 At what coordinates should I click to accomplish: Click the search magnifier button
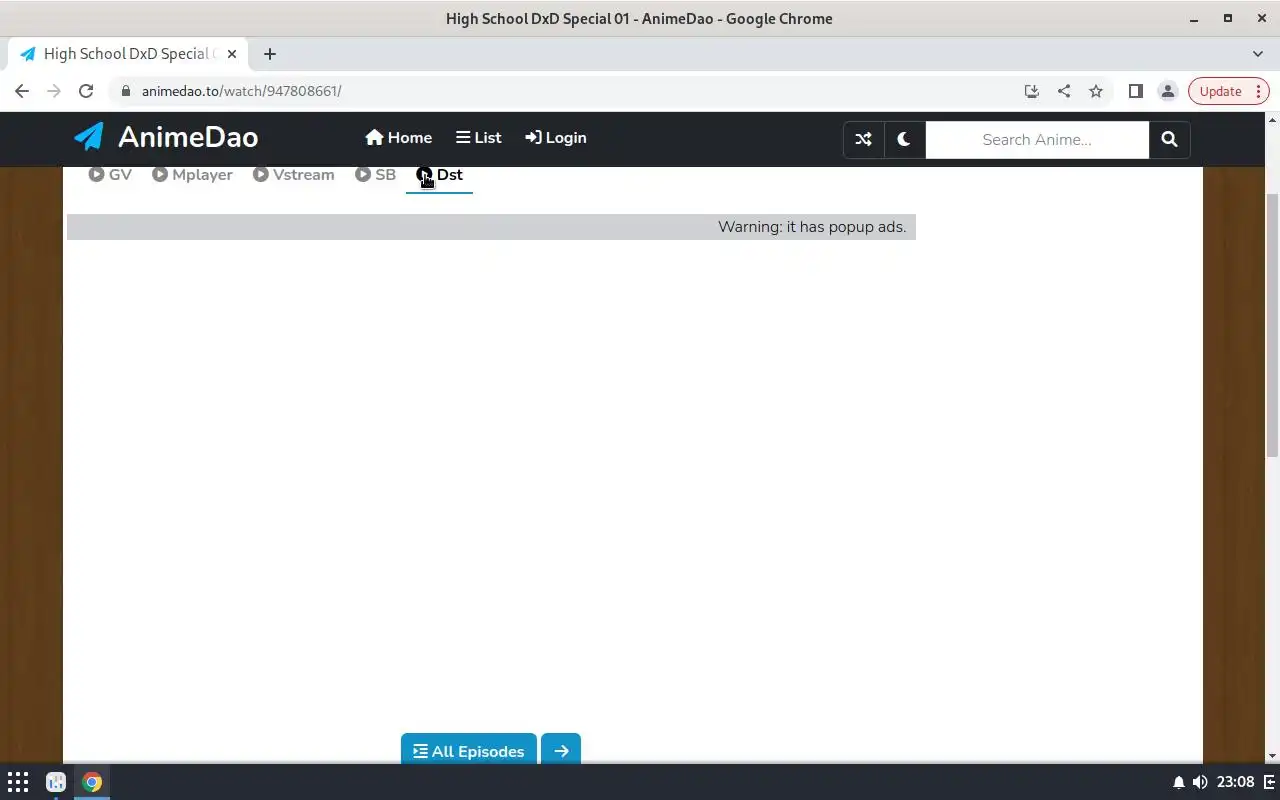(1169, 140)
